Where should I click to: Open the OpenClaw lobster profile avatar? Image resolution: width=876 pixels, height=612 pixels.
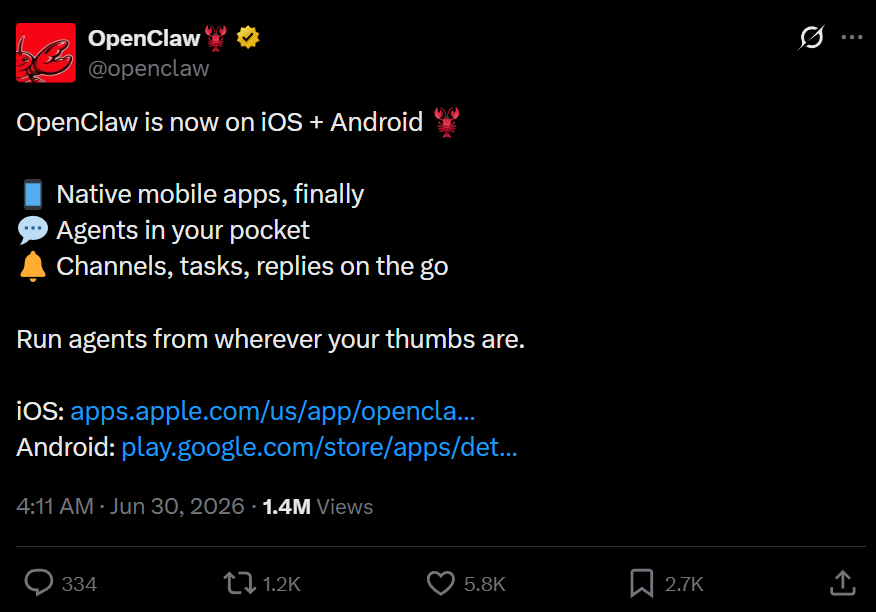[46, 53]
